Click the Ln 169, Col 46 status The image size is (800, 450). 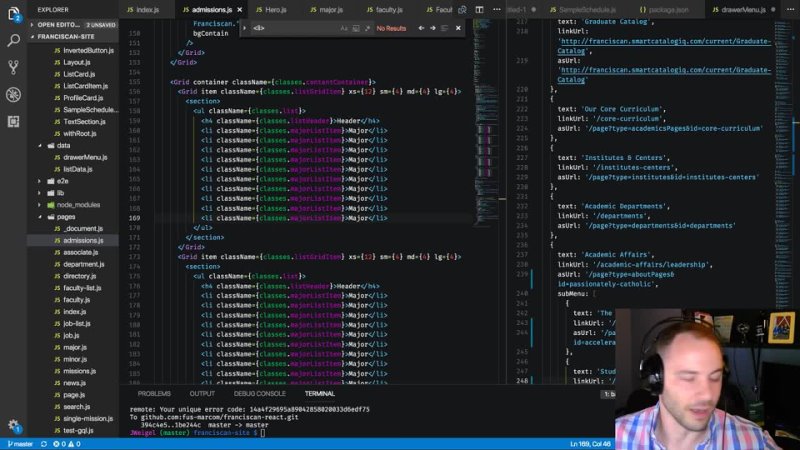point(590,444)
